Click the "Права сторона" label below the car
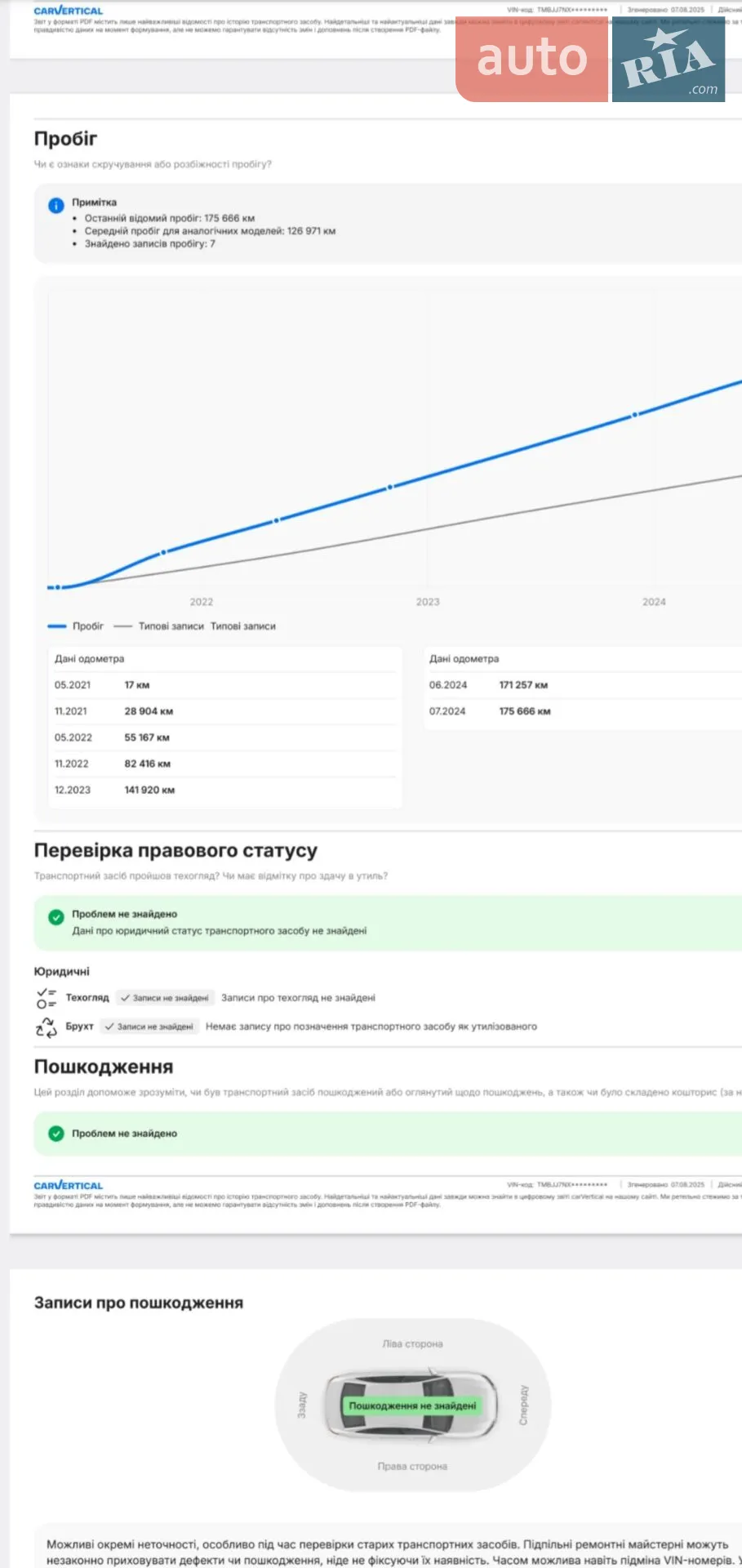This screenshot has width=742, height=1568. click(412, 1467)
